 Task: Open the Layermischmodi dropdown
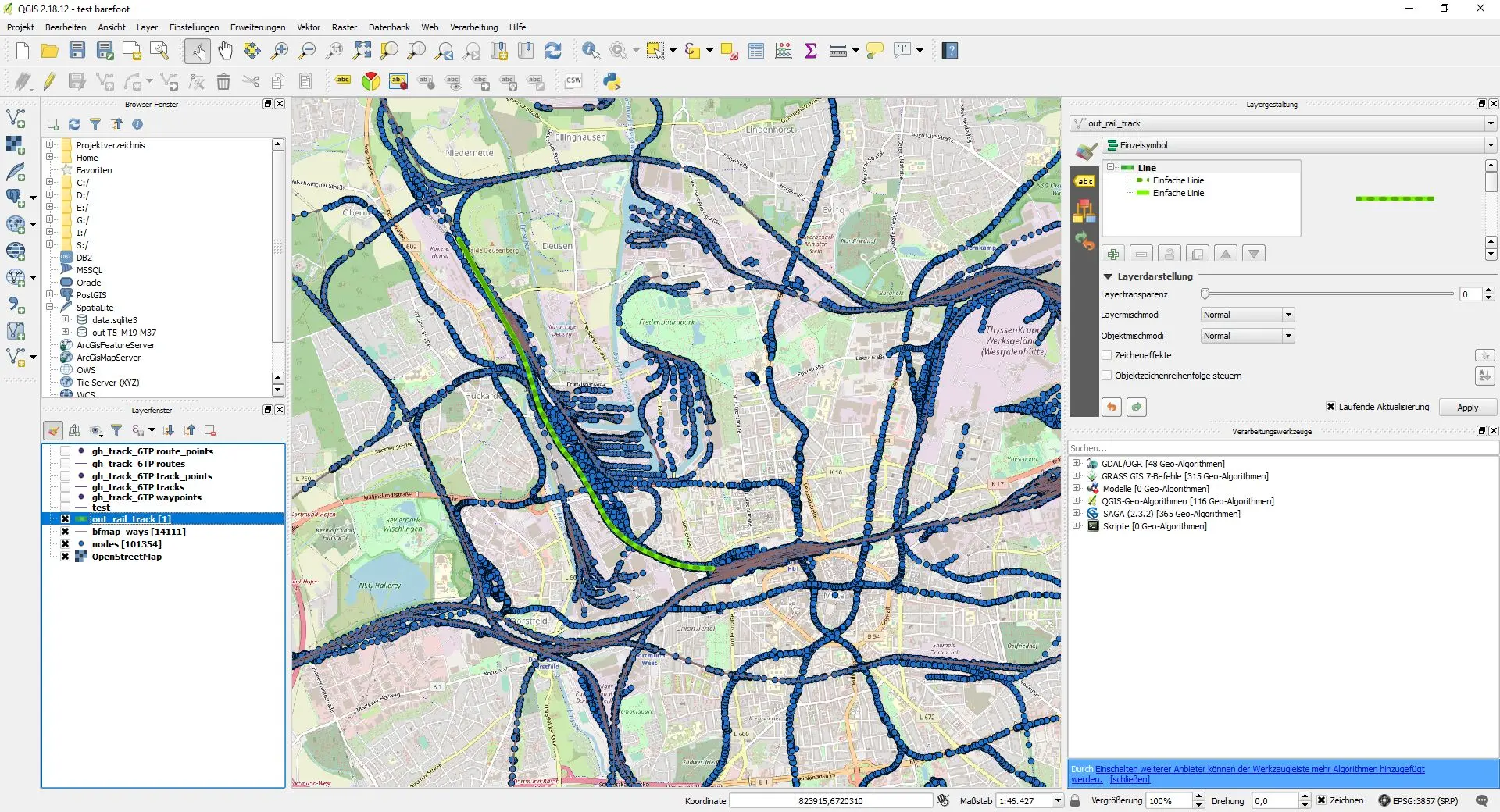point(1248,315)
